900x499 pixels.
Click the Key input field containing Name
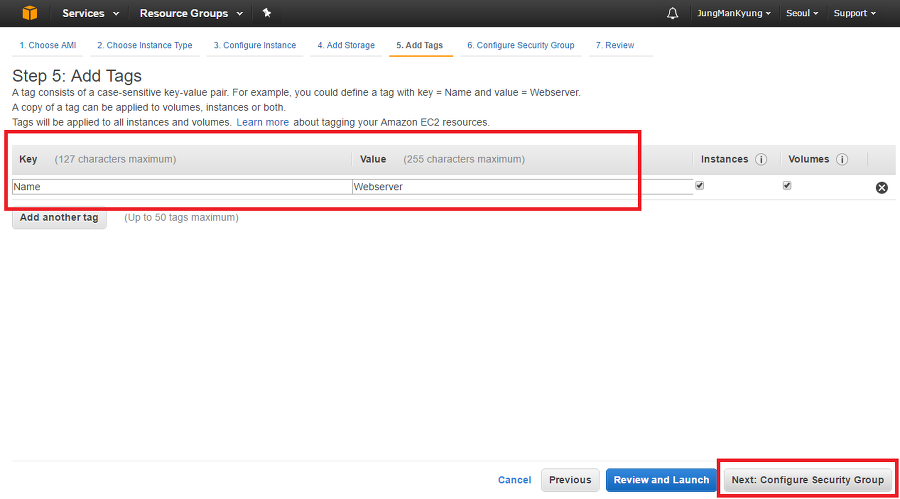click(181, 186)
